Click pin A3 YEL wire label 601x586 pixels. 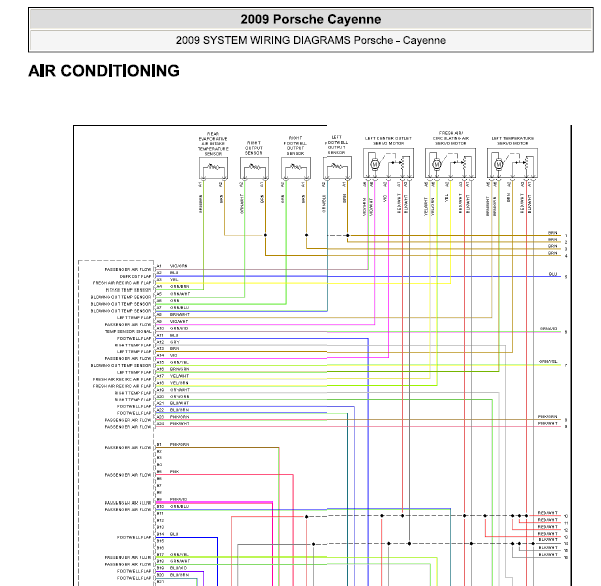174,280
